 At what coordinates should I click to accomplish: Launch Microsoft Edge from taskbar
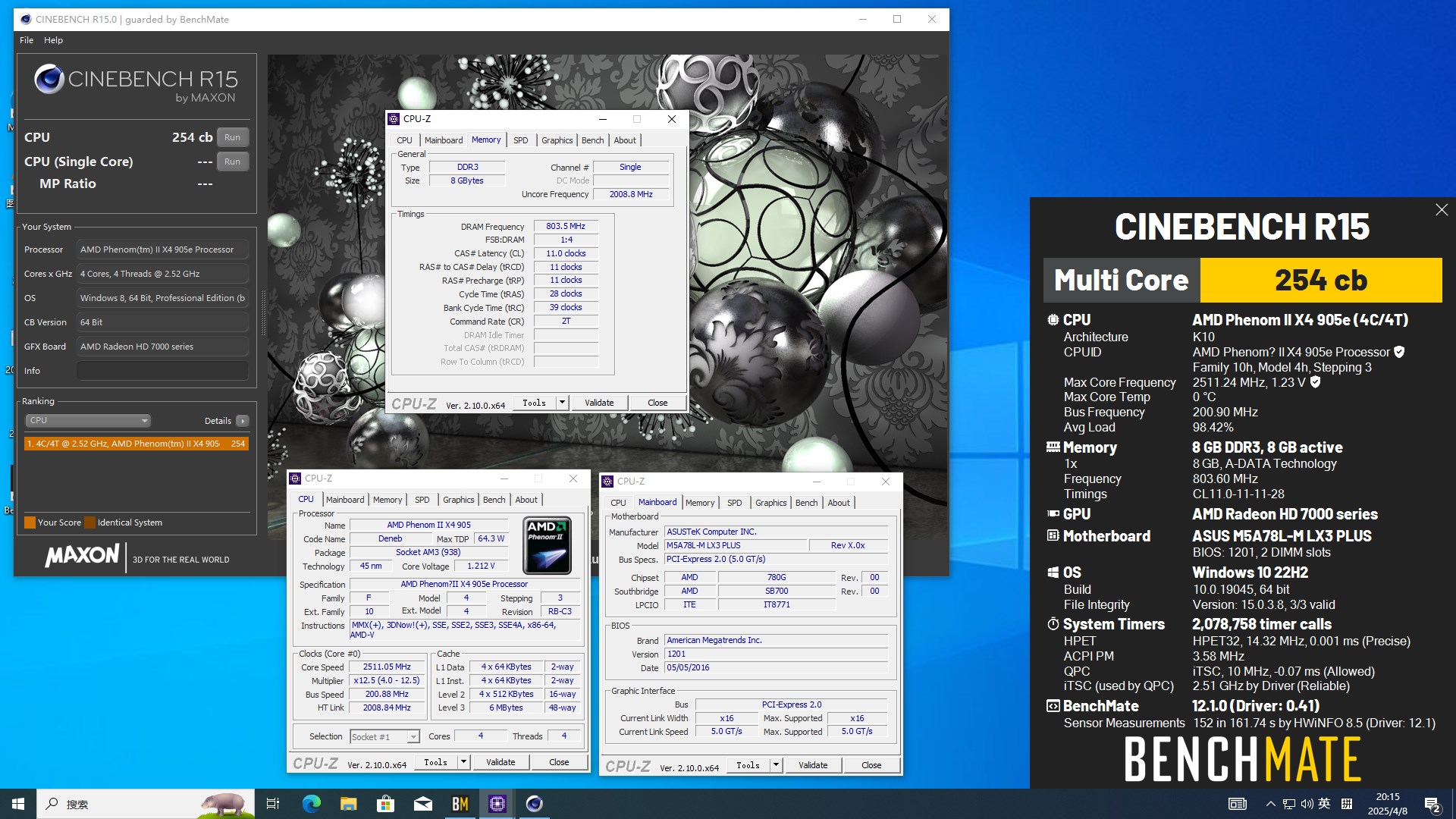pyautogui.click(x=311, y=804)
